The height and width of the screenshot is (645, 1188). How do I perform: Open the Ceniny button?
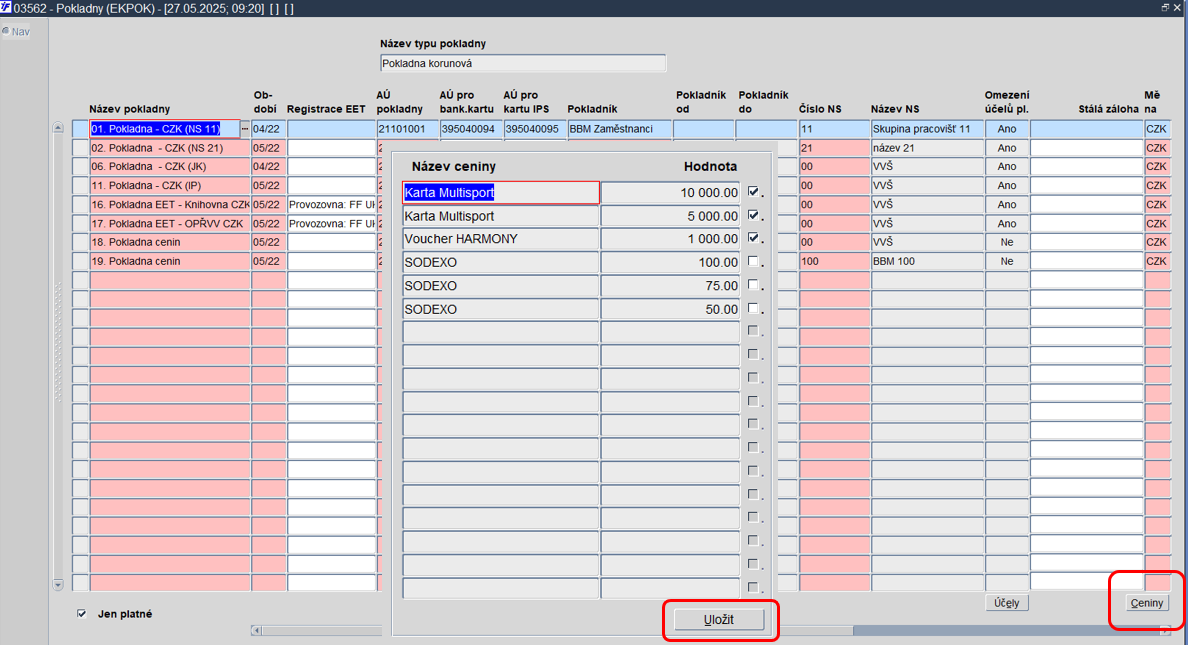click(x=1146, y=603)
